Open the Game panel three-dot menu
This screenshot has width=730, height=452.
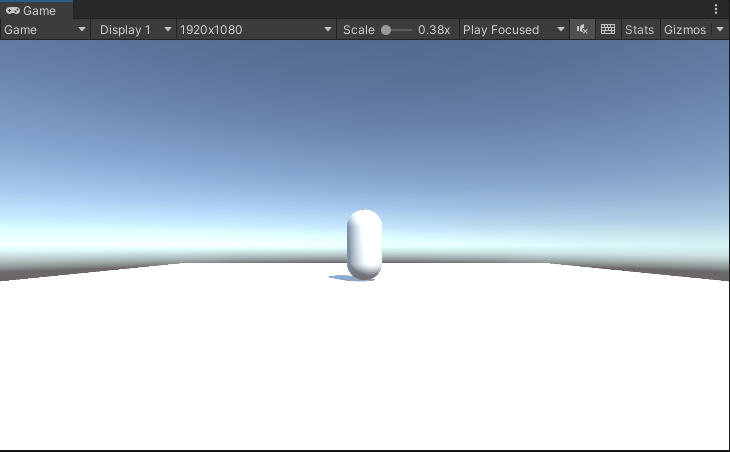point(716,9)
